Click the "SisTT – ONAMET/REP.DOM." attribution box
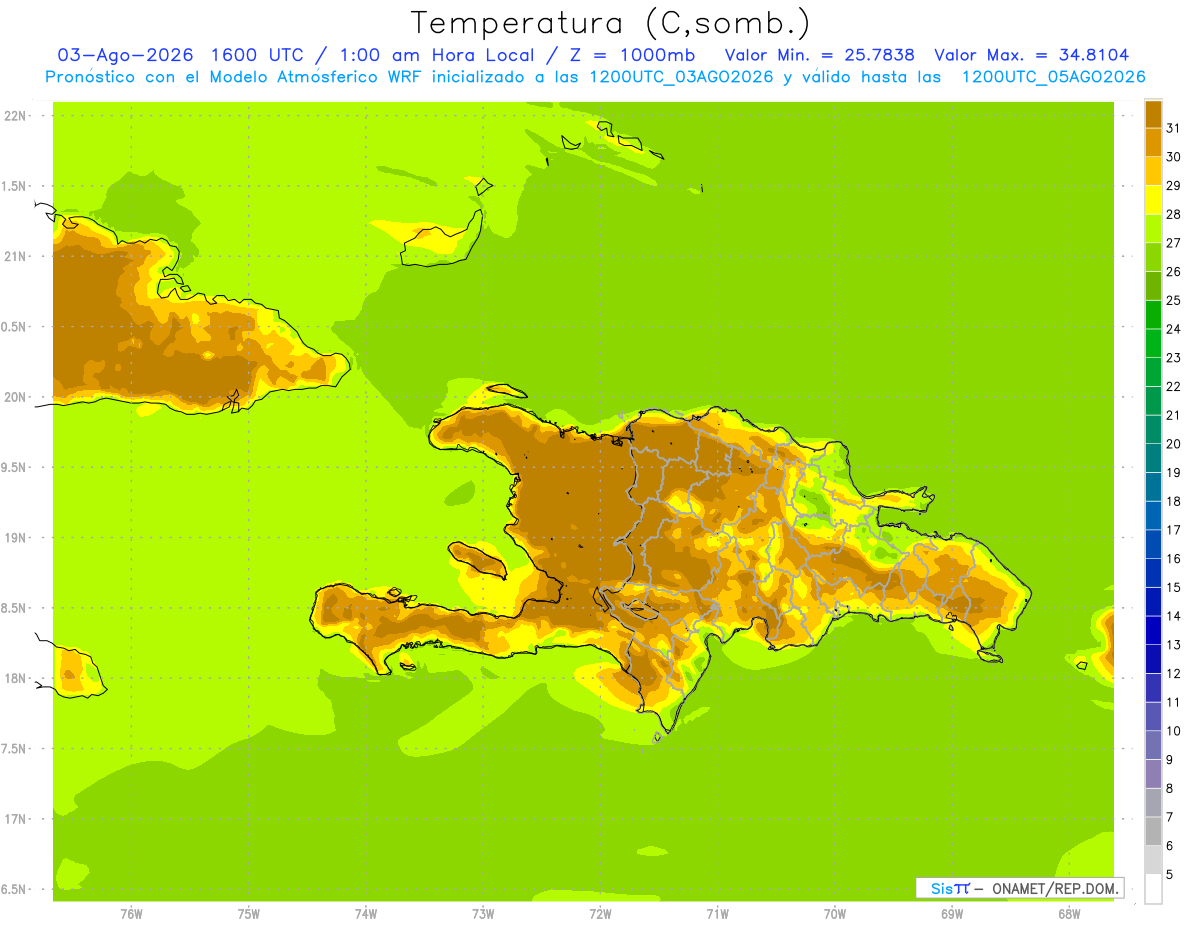Screen dimensions: 1200x927 point(1020,888)
